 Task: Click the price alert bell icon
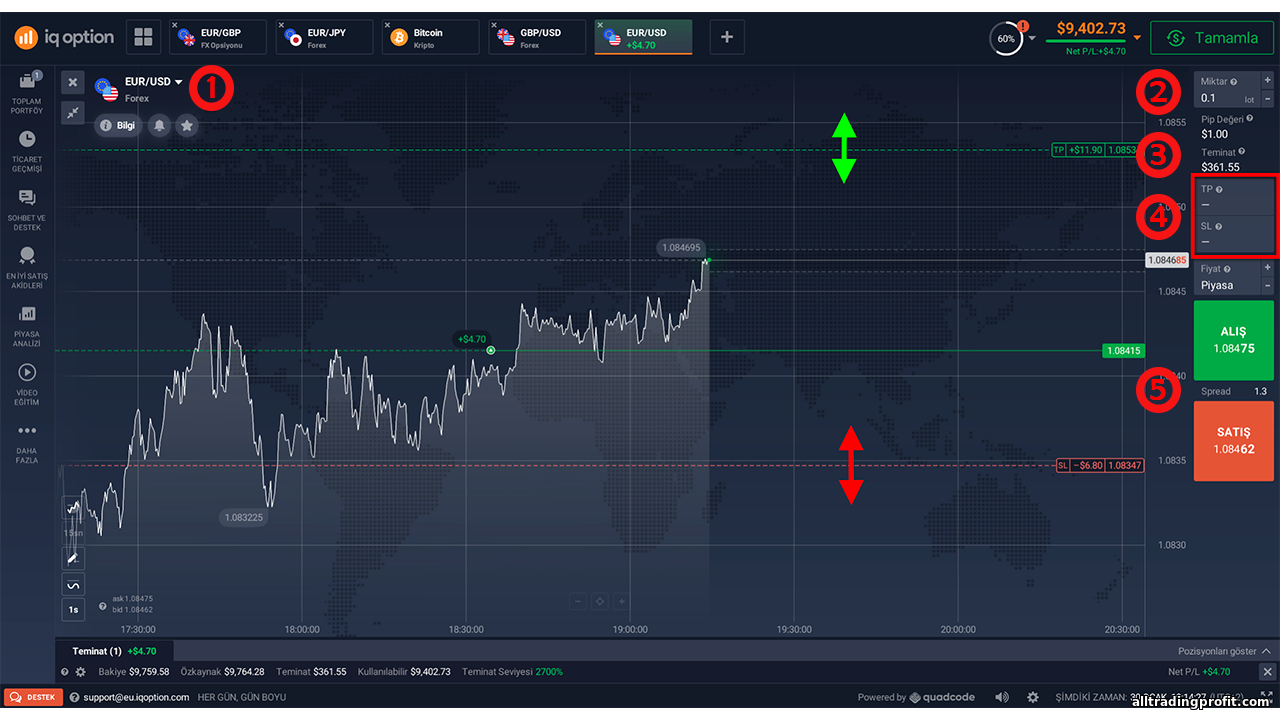pos(159,126)
